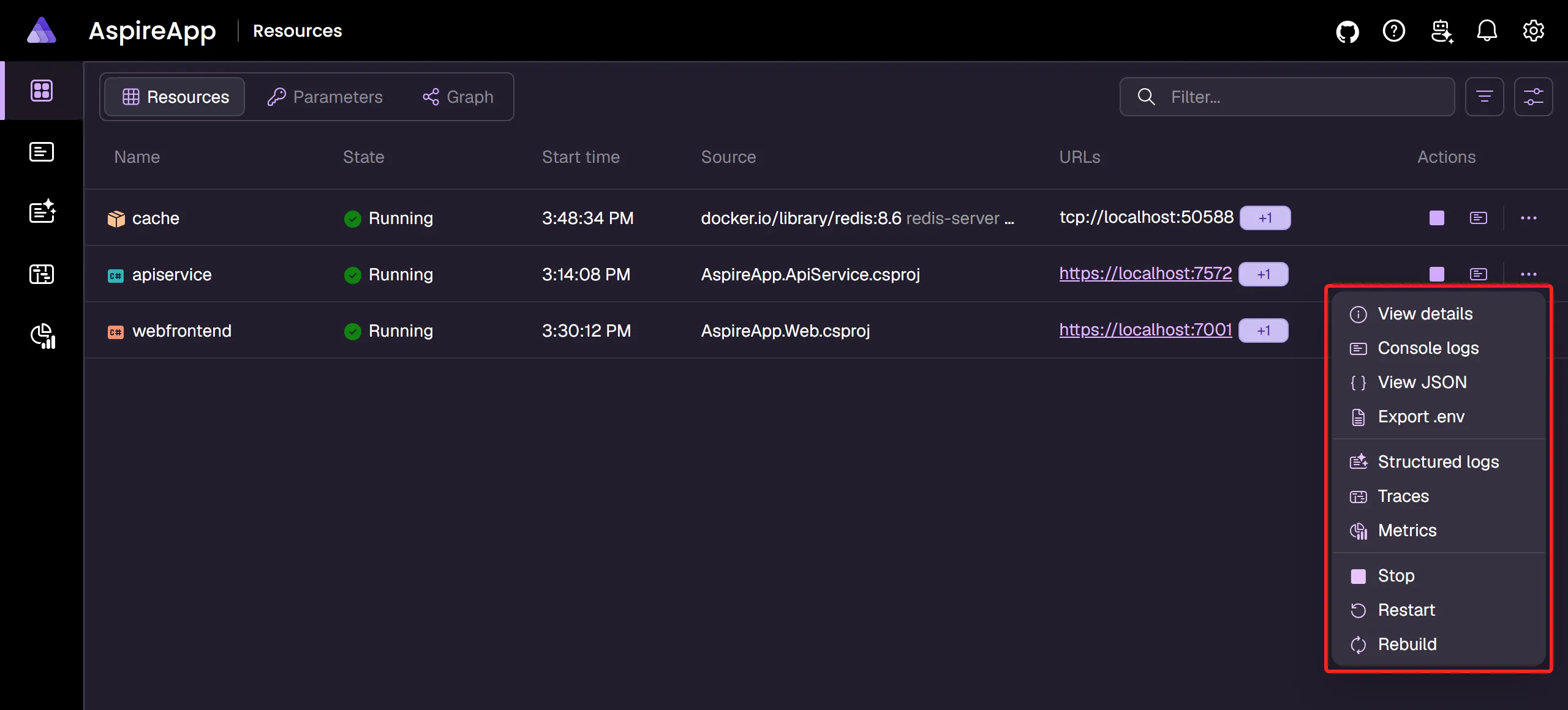Viewport: 1568px width, 710px height.
Task: Switch to the Graph tab
Action: point(458,97)
